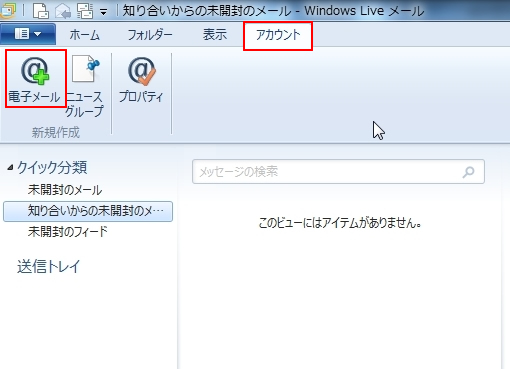This screenshot has width=510, height=369.
Task: Click the new document quick access icon
Action: coord(41,11)
